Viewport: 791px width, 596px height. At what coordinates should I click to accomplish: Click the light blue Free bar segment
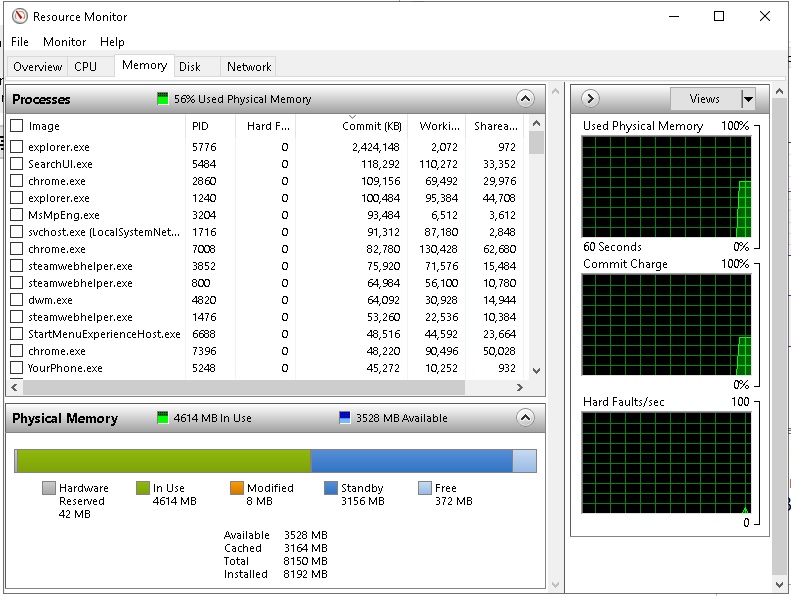click(x=525, y=461)
